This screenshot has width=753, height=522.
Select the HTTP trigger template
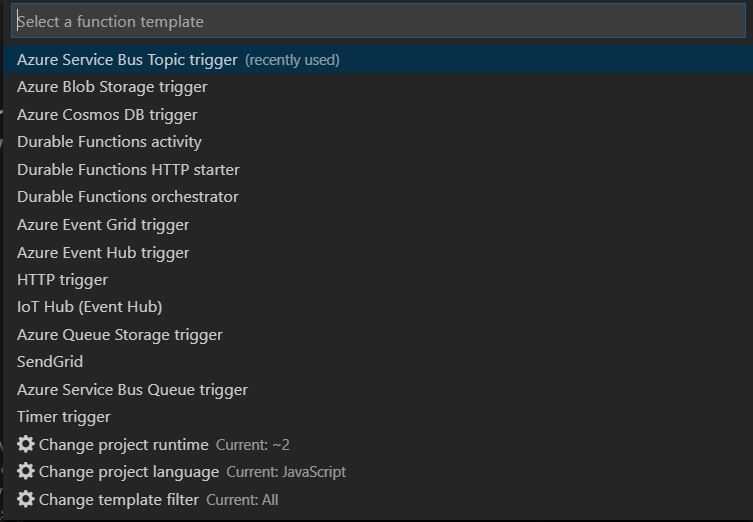[378, 279]
